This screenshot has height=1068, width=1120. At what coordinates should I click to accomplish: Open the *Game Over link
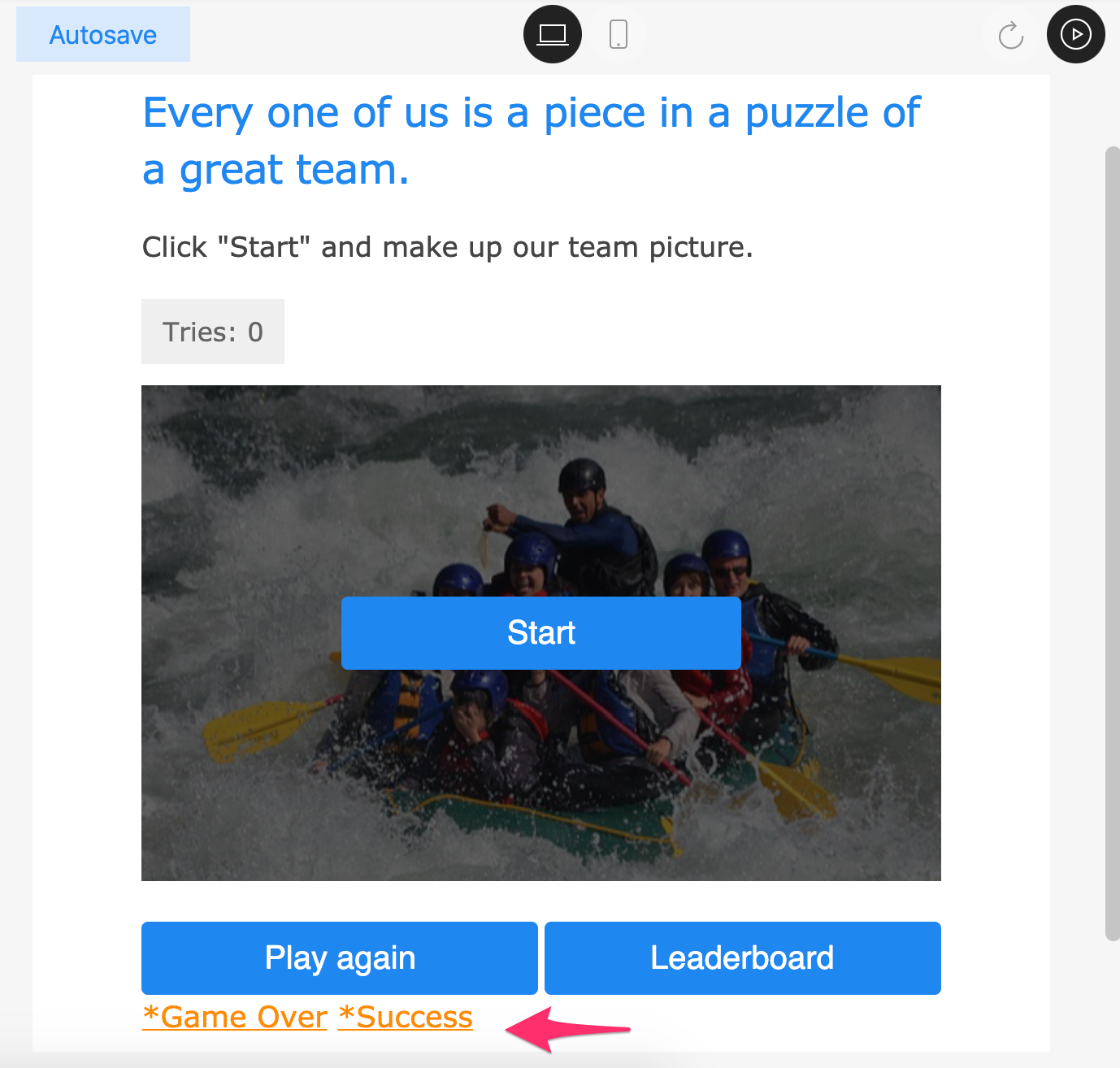pyautogui.click(x=235, y=1017)
